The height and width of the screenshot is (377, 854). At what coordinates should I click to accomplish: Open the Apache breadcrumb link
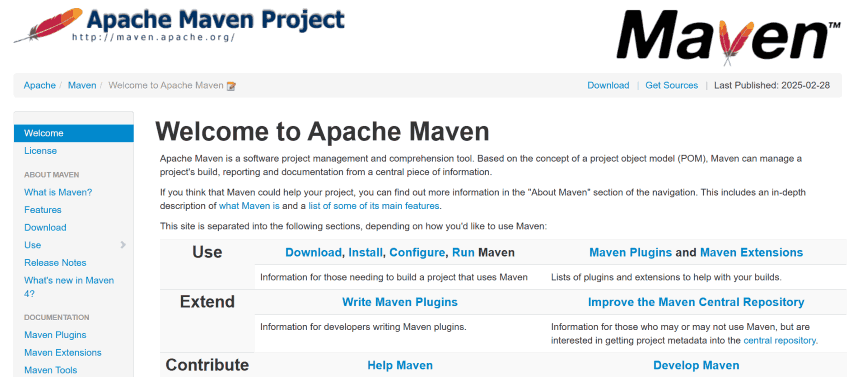click(x=40, y=86)
